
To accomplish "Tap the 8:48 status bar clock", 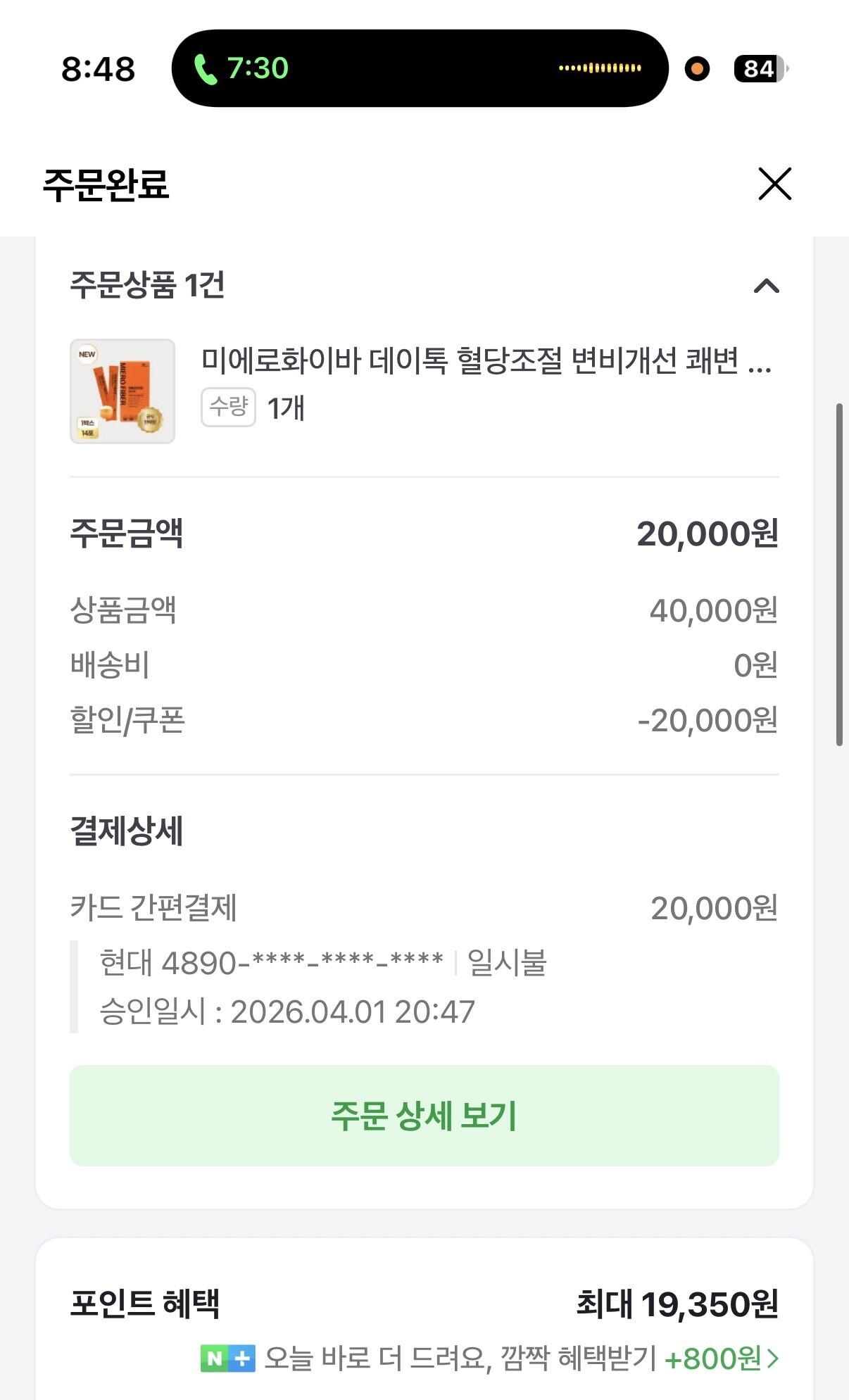I will pos(98,69).
